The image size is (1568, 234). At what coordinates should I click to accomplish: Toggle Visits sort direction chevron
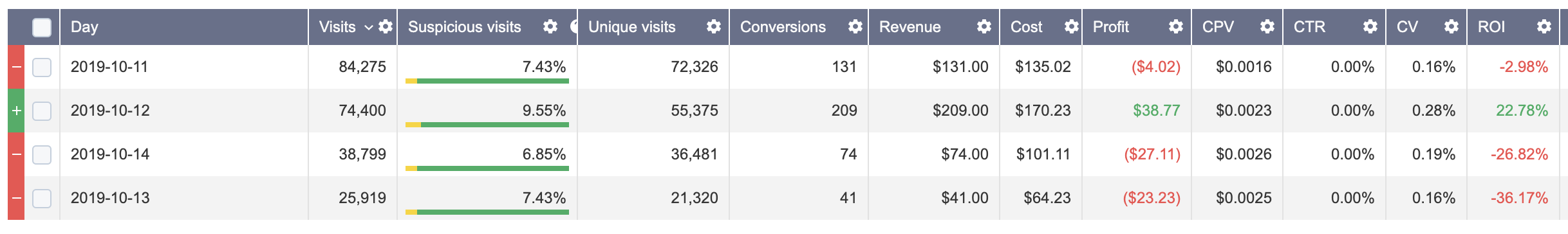click(369, 28)
